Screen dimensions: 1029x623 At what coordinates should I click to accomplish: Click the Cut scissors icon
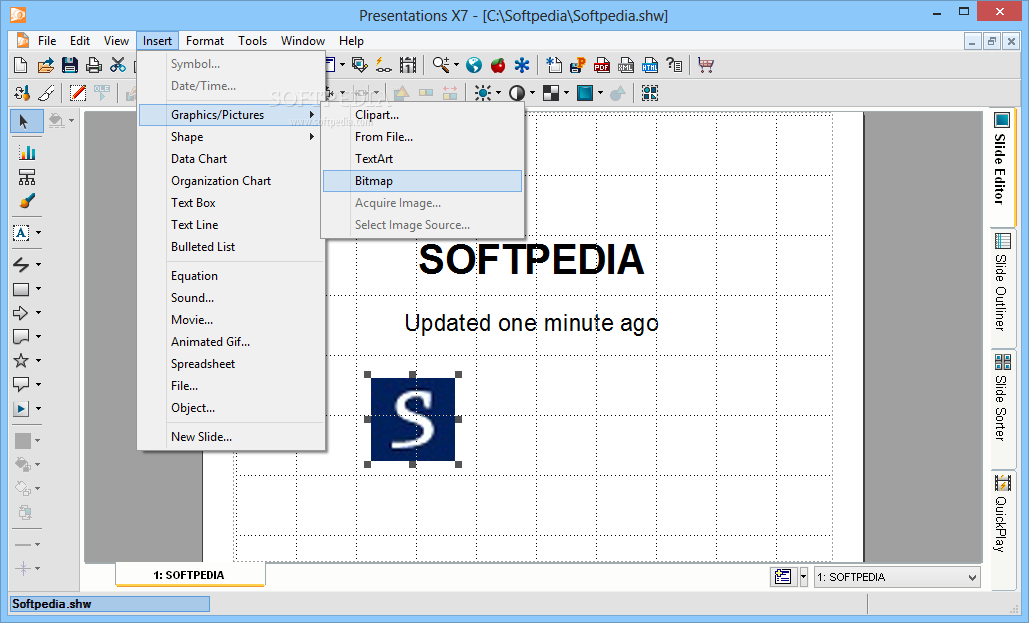tap(117, 65)
